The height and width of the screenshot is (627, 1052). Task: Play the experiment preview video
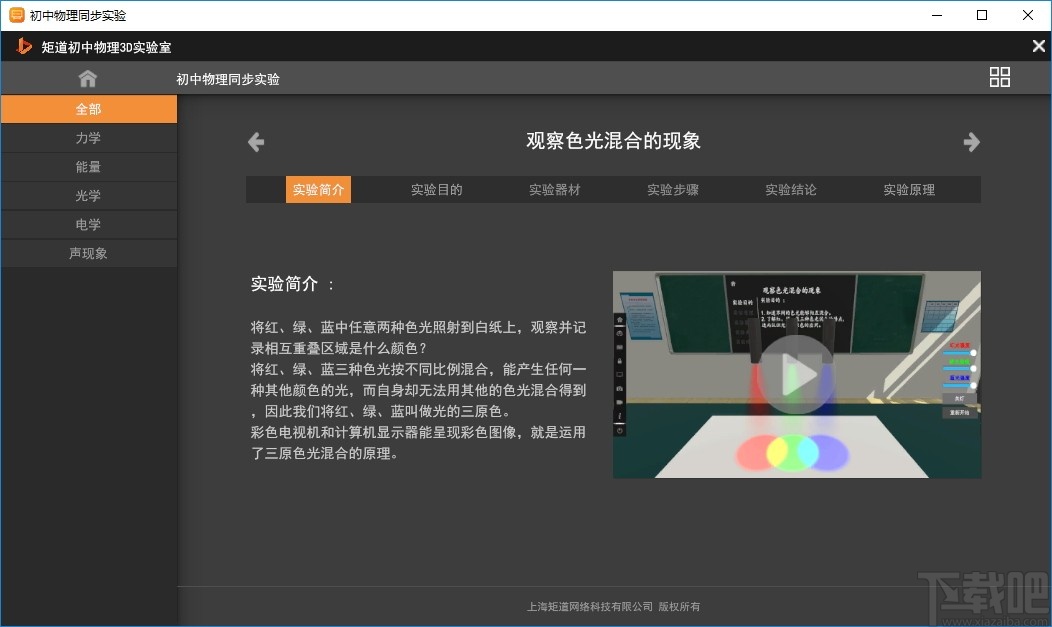click(x=797, y=374)
